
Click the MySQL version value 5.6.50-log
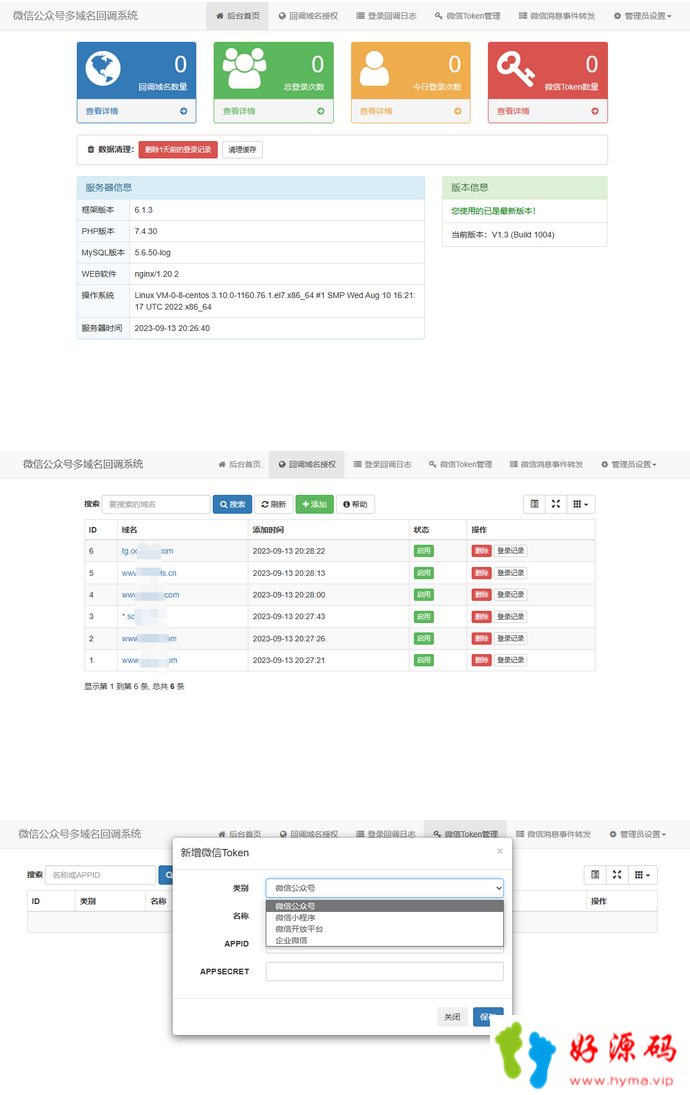click(152, 253)
